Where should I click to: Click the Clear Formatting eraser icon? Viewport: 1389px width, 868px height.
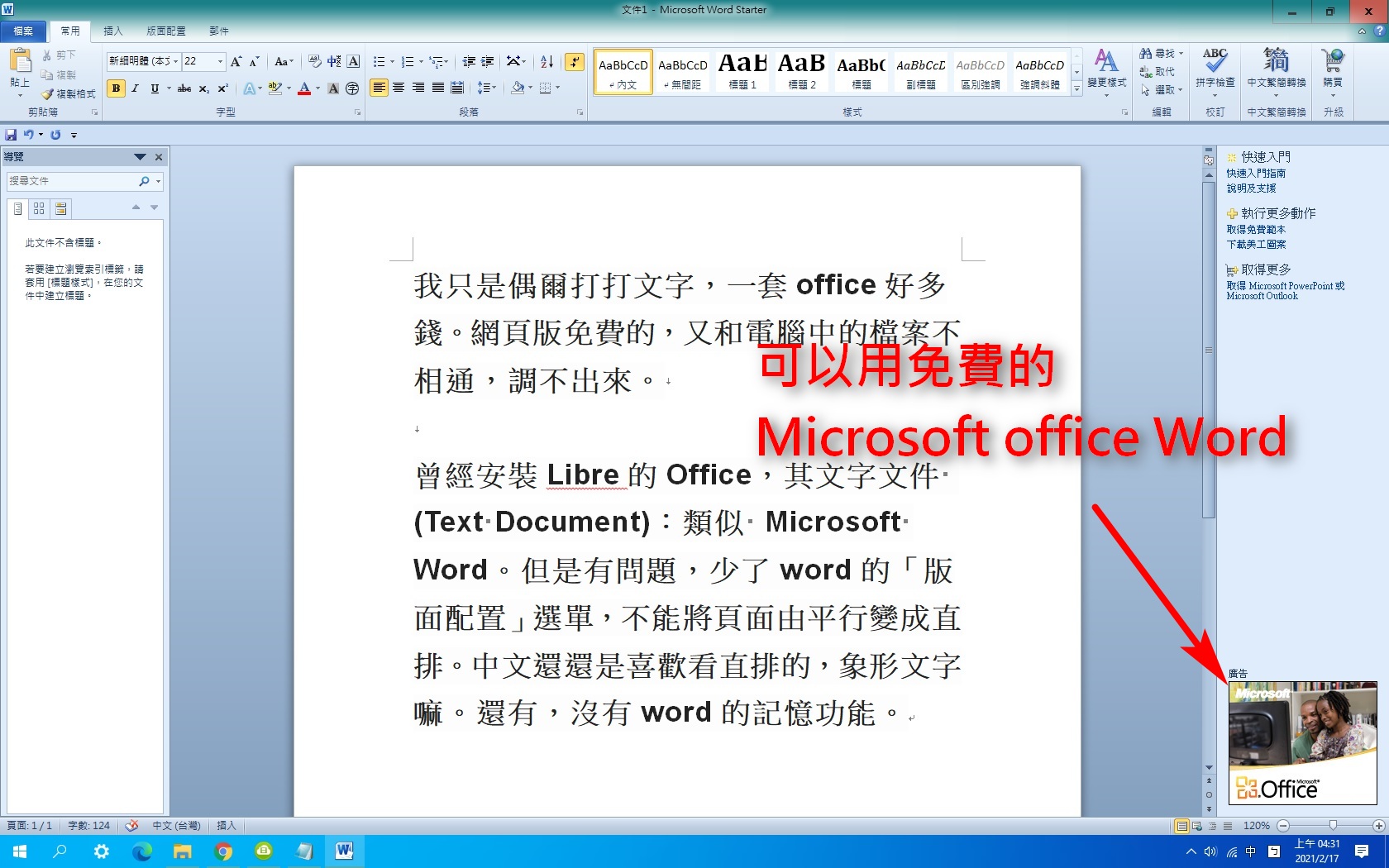pyautogui.click(x=315, y=61)
